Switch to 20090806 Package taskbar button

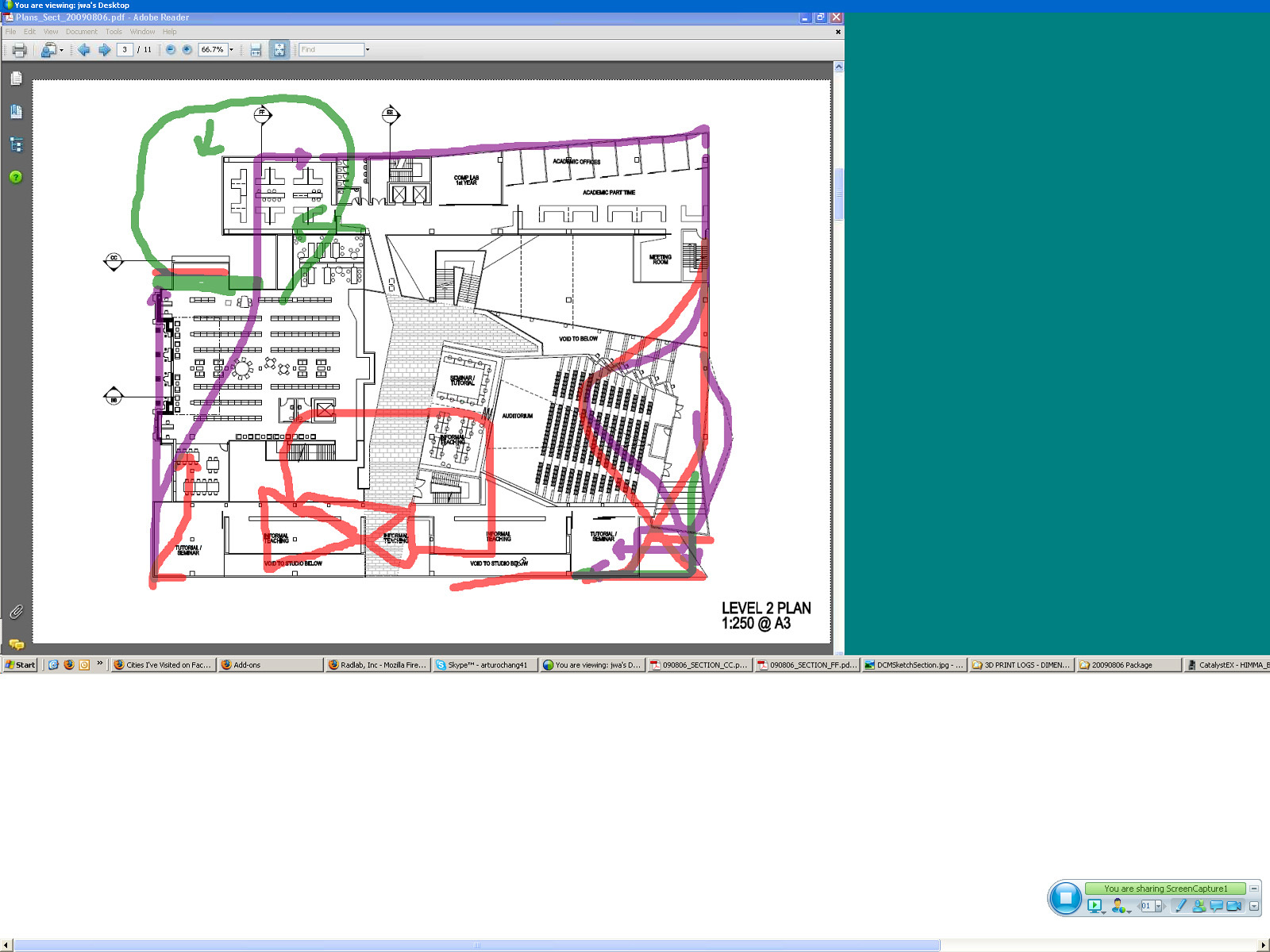coord(1128,665)
